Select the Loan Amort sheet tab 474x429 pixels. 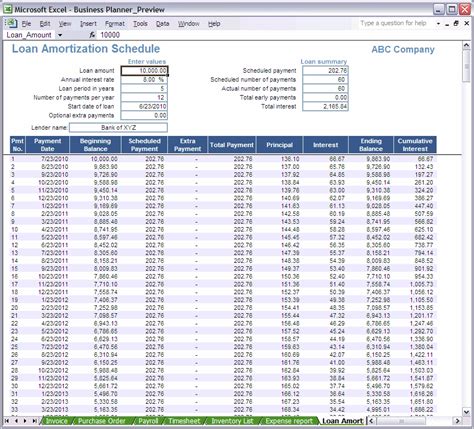(x=342, y=421)
